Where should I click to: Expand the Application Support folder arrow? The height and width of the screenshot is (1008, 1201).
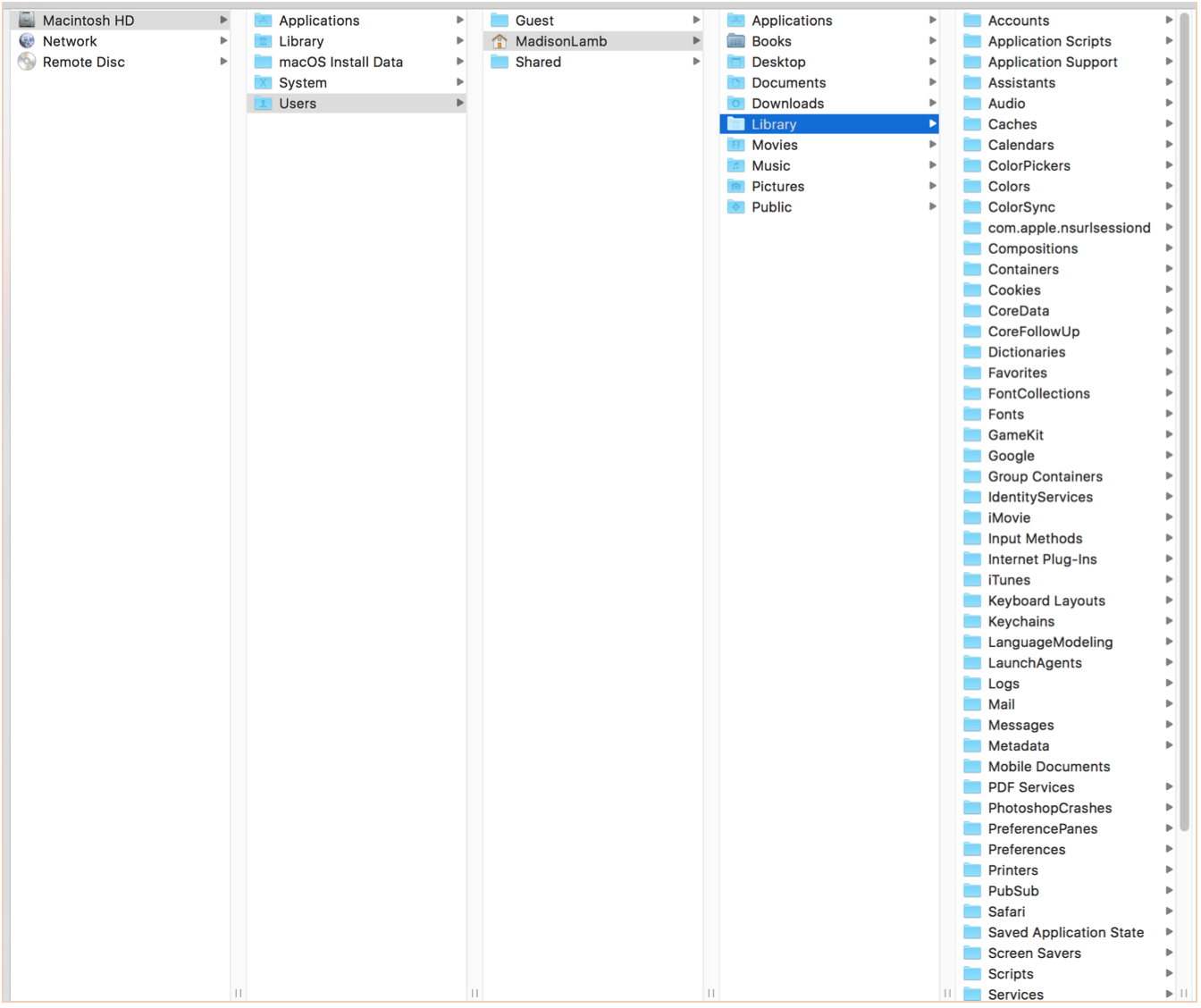click(x=1169, y=62)
